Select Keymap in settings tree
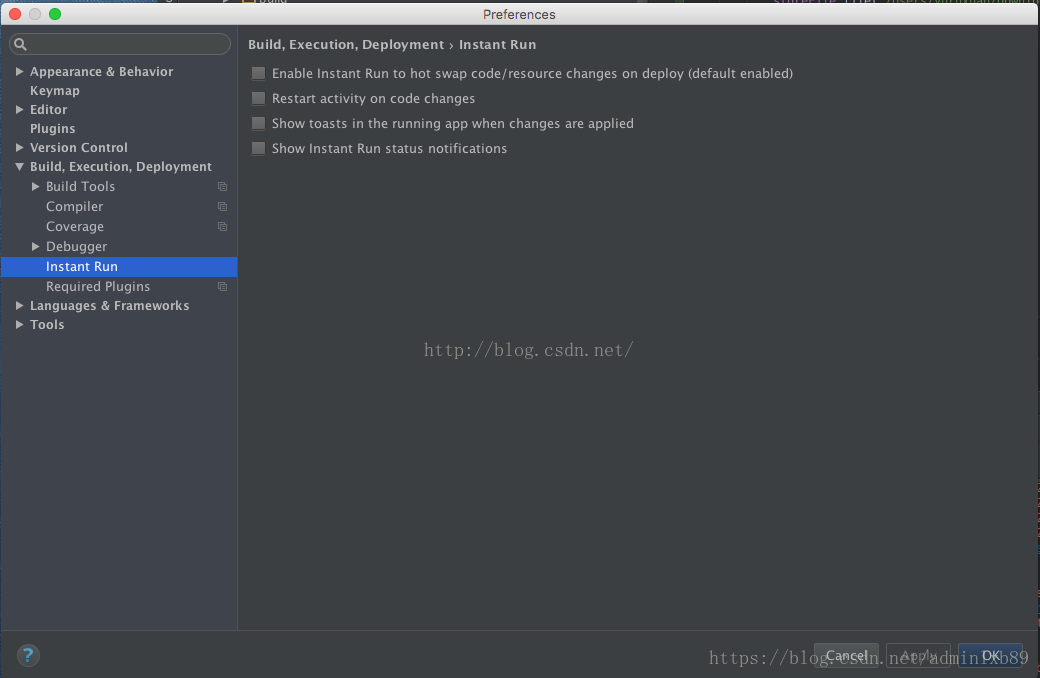This screenshot has width=1040, height=678. tap(54, 91)
